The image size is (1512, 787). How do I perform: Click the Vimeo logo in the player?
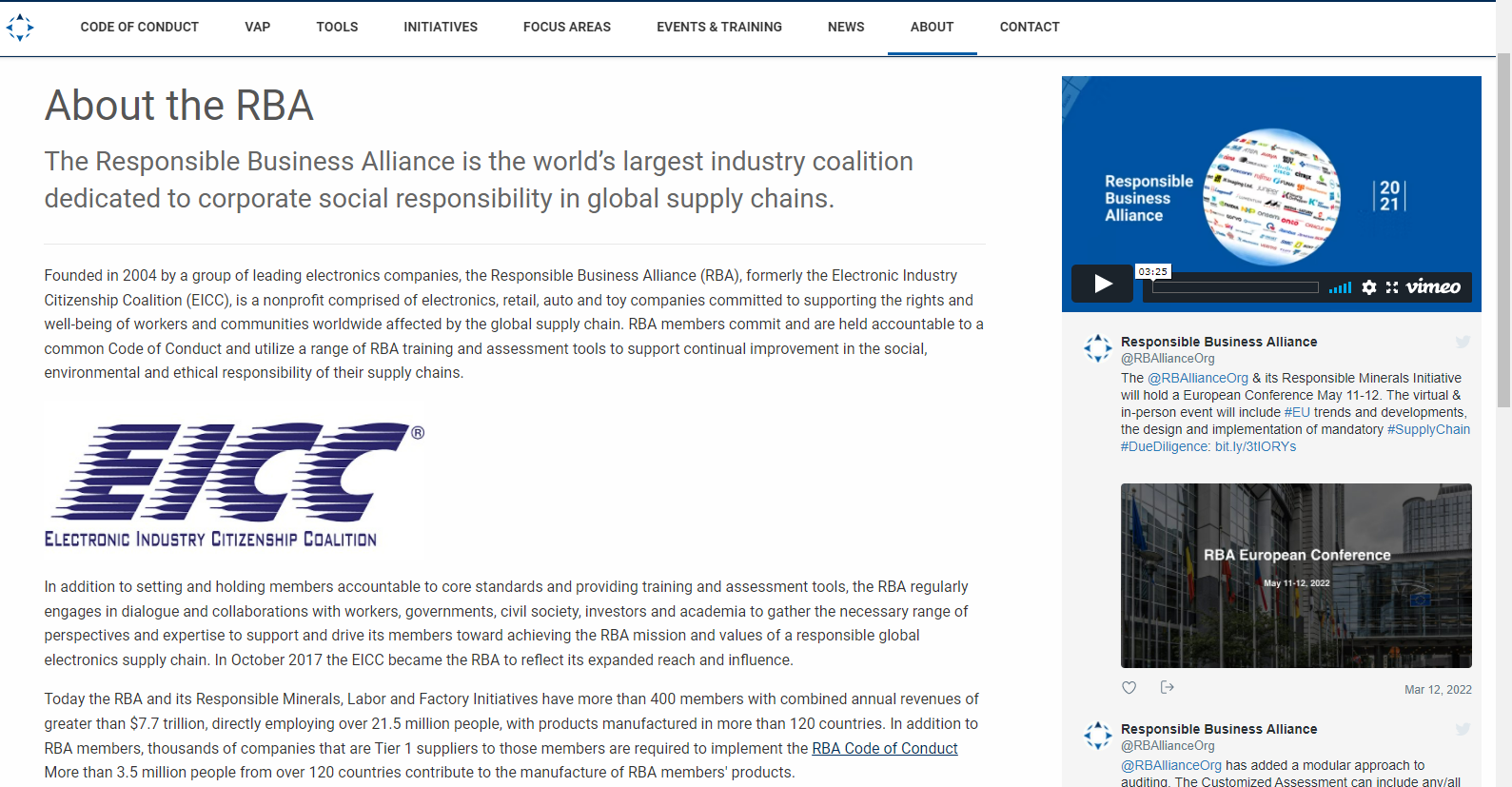coord(1433,286)
